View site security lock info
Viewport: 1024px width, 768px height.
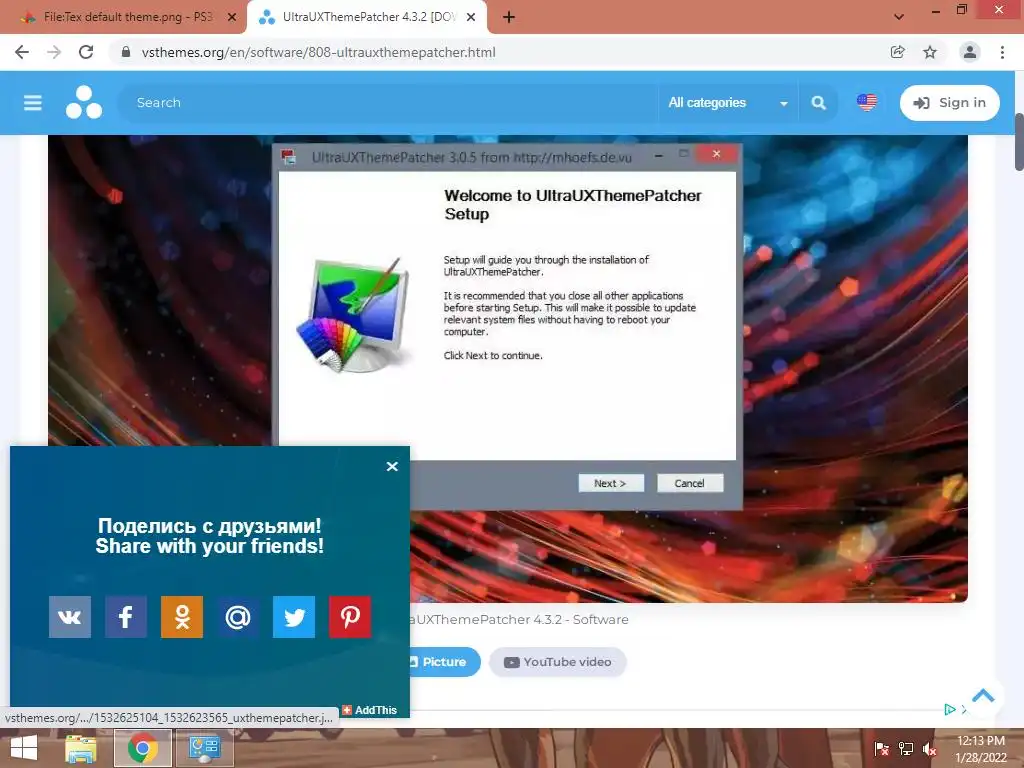click(126, 52)
